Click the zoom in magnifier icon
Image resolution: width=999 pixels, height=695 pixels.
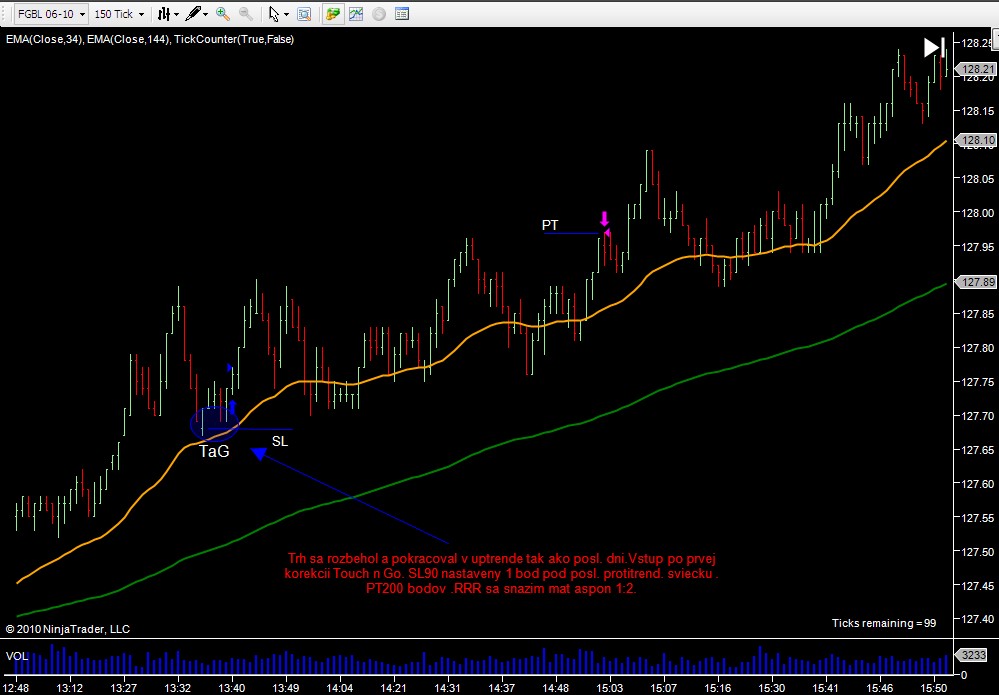pos(222,13)
